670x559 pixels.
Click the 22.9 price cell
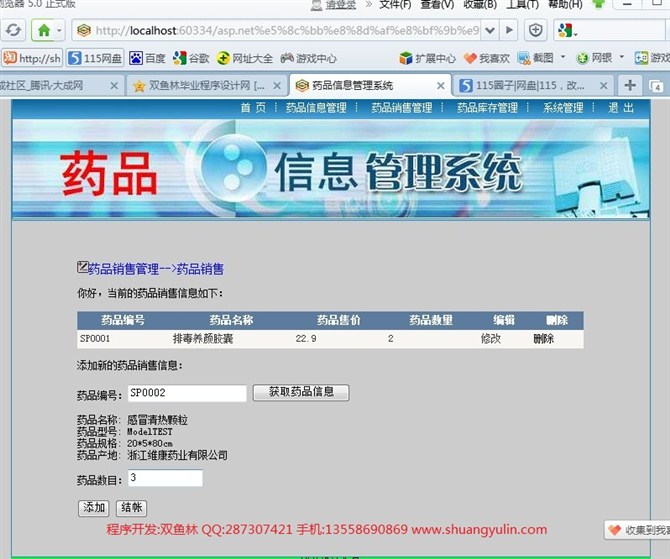pyautogui.click(x=306, y=339)
